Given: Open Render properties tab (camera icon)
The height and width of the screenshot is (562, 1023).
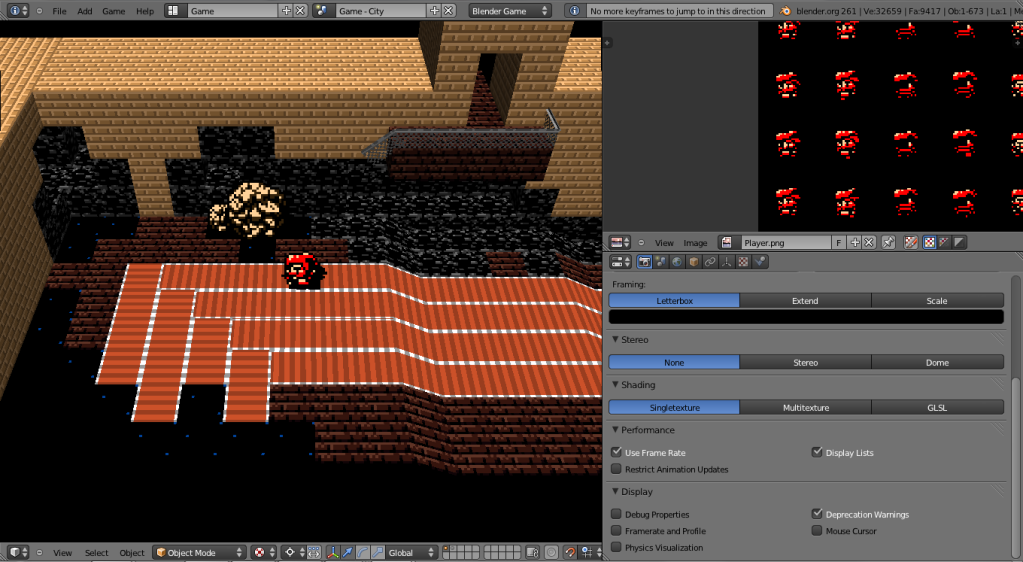Looking at the screenshot, I should pos(645,262).
